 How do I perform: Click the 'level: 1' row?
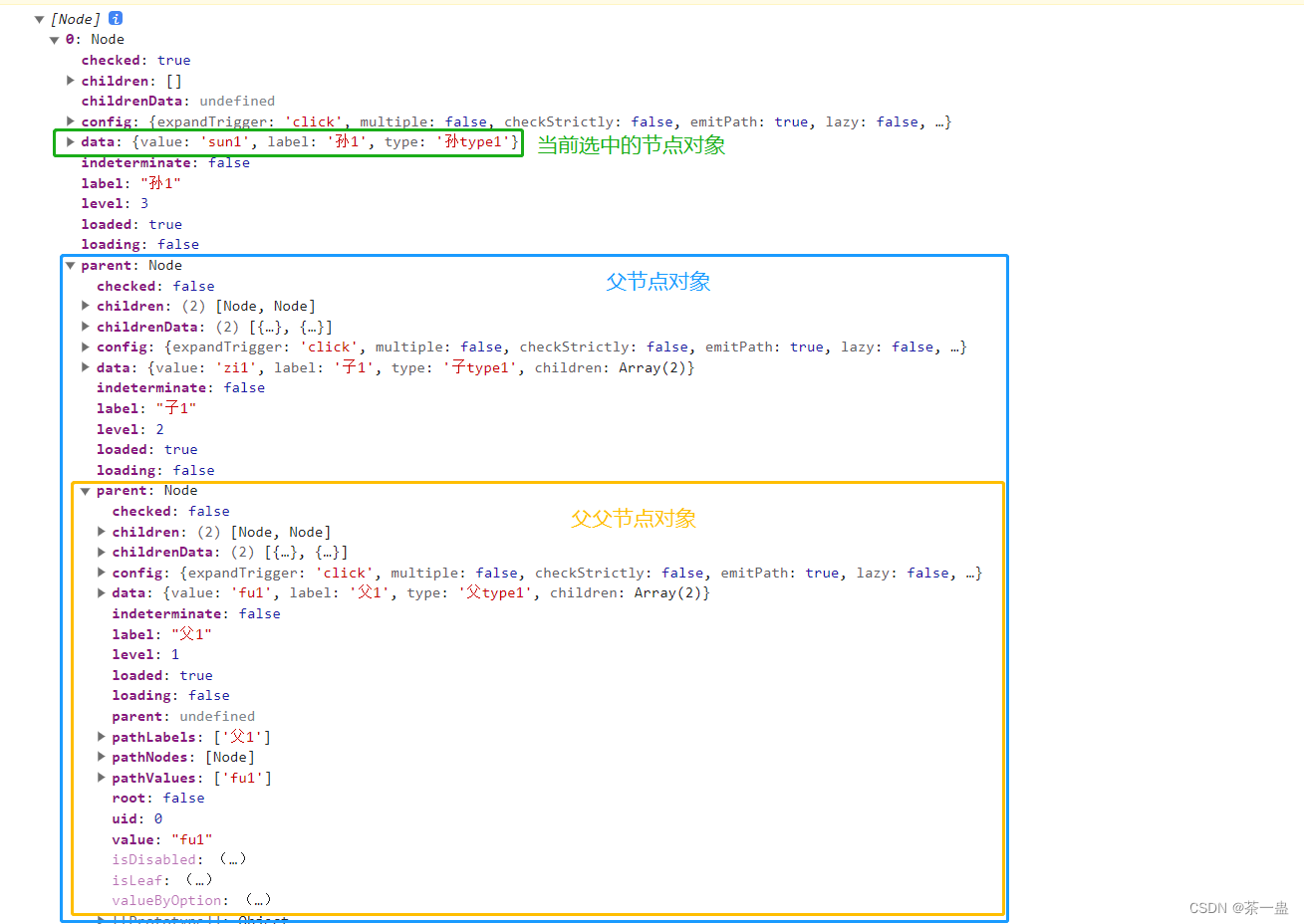click(x=145, y=655)
